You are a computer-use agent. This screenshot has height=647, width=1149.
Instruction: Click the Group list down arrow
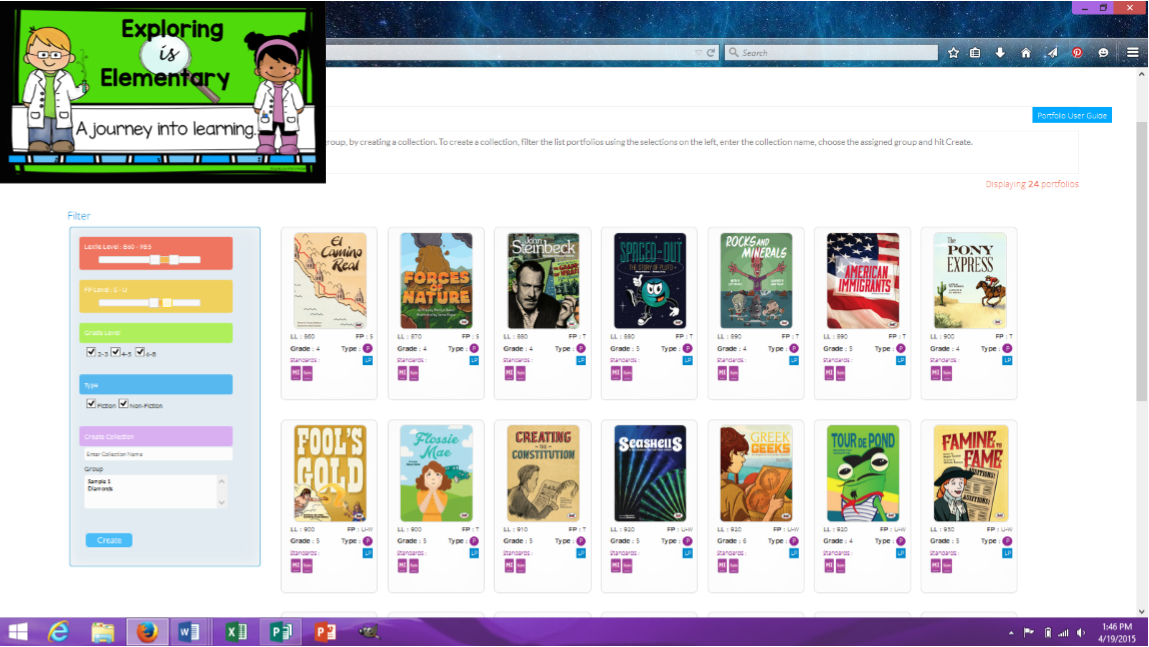(x=222, y=503)
